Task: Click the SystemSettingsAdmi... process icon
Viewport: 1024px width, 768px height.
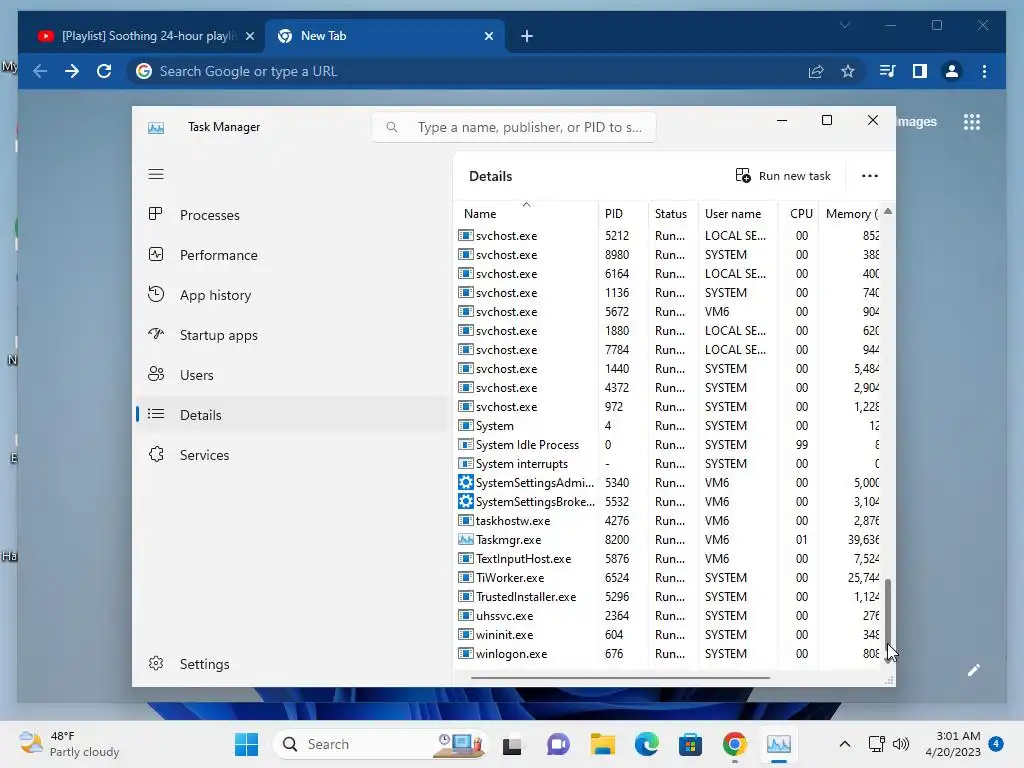Action: coord(465,483)
